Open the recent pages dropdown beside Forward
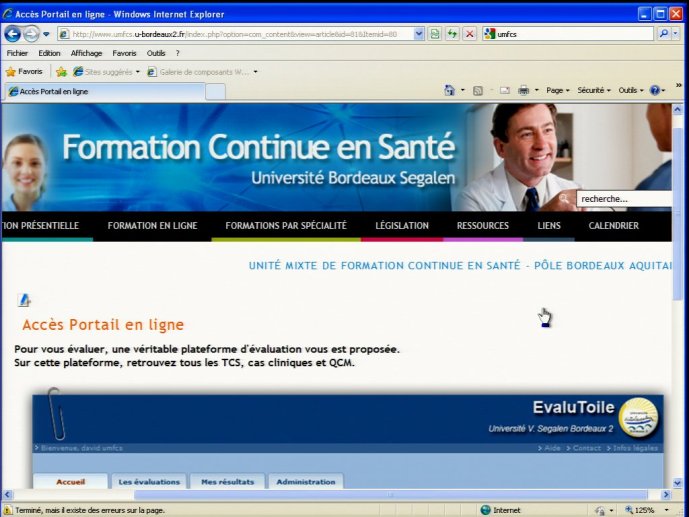 click(x=46, y=34)
